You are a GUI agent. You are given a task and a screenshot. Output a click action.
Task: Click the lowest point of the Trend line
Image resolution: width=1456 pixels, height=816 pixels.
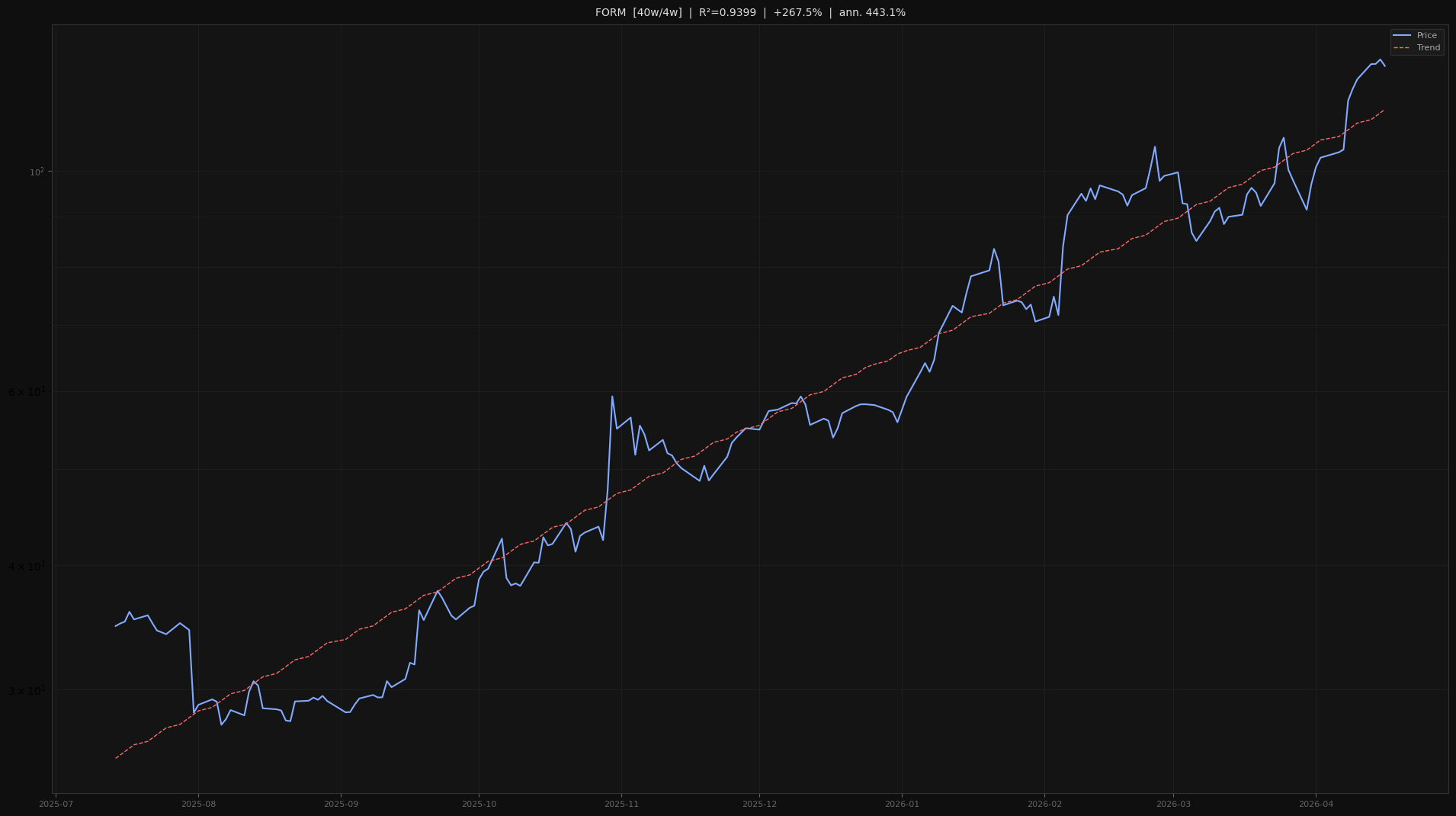pos(117,757)
